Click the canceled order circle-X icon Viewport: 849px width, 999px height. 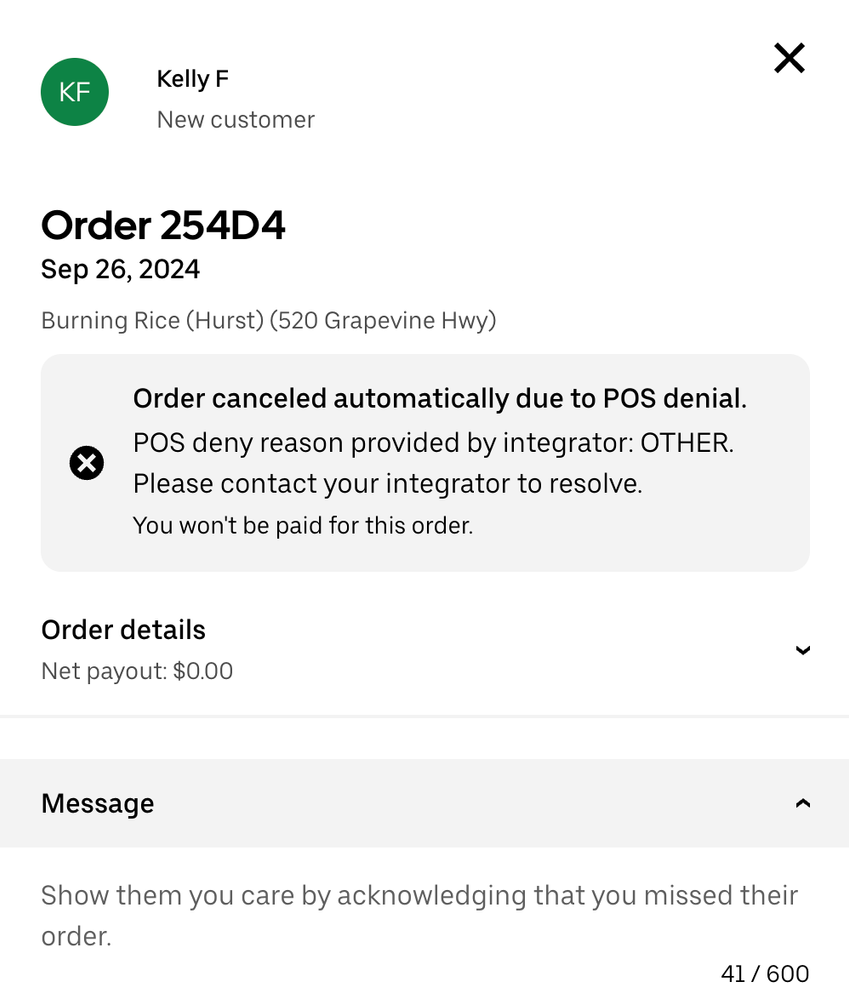pos(87,463)
